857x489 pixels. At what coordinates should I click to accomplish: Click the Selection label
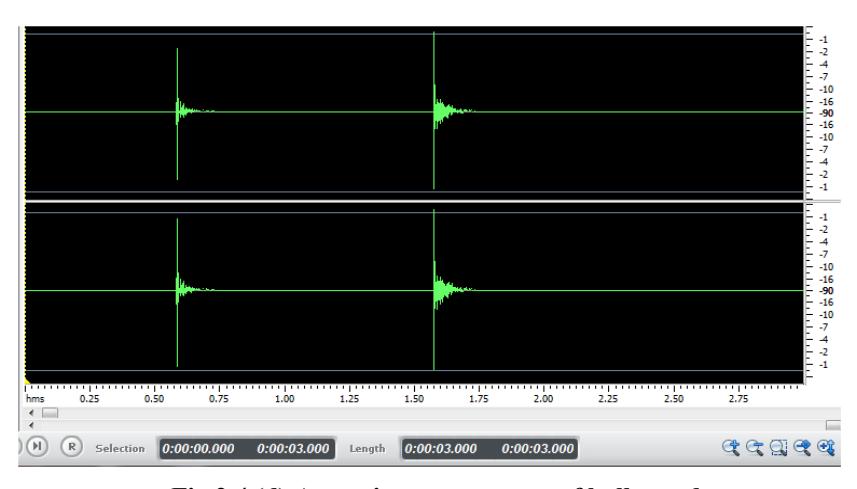[120, 449]
